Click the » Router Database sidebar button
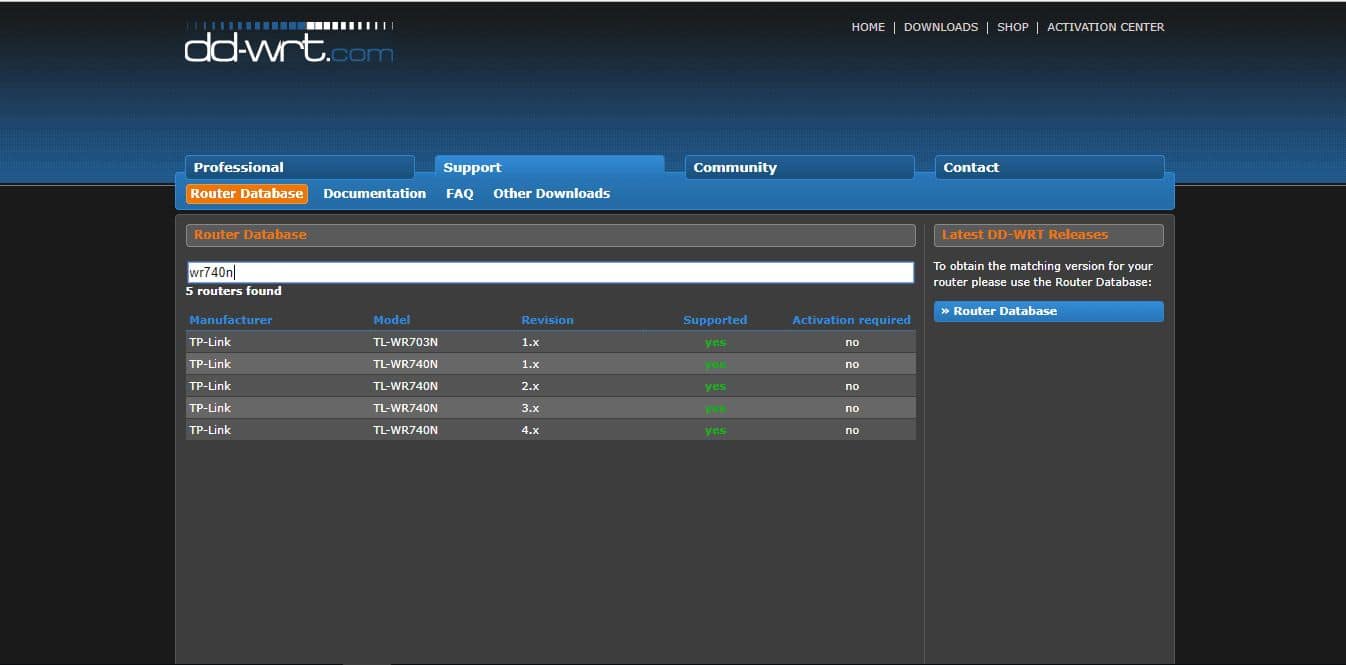Viewport: 1346px width, 665px height. (1049, 311)
